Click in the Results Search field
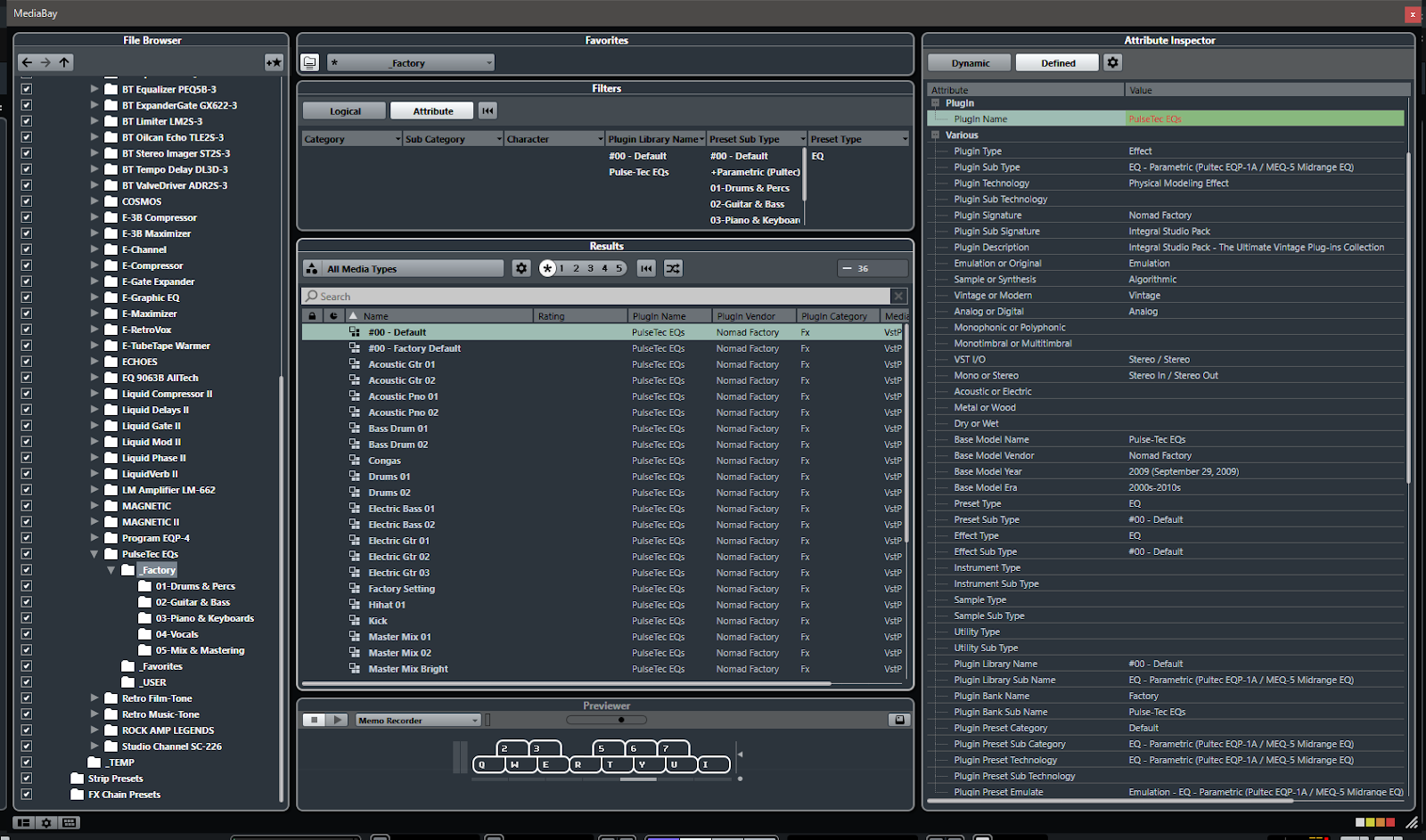Viewport: 1426px width, 840px height. coord(595,296)
